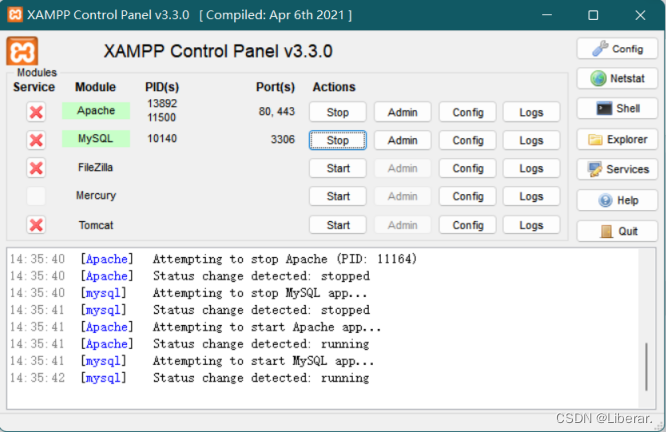Toggle the Apache service red X
This screenshot has width=667, height=433.
pyautogui.click(x=36, y=112)
